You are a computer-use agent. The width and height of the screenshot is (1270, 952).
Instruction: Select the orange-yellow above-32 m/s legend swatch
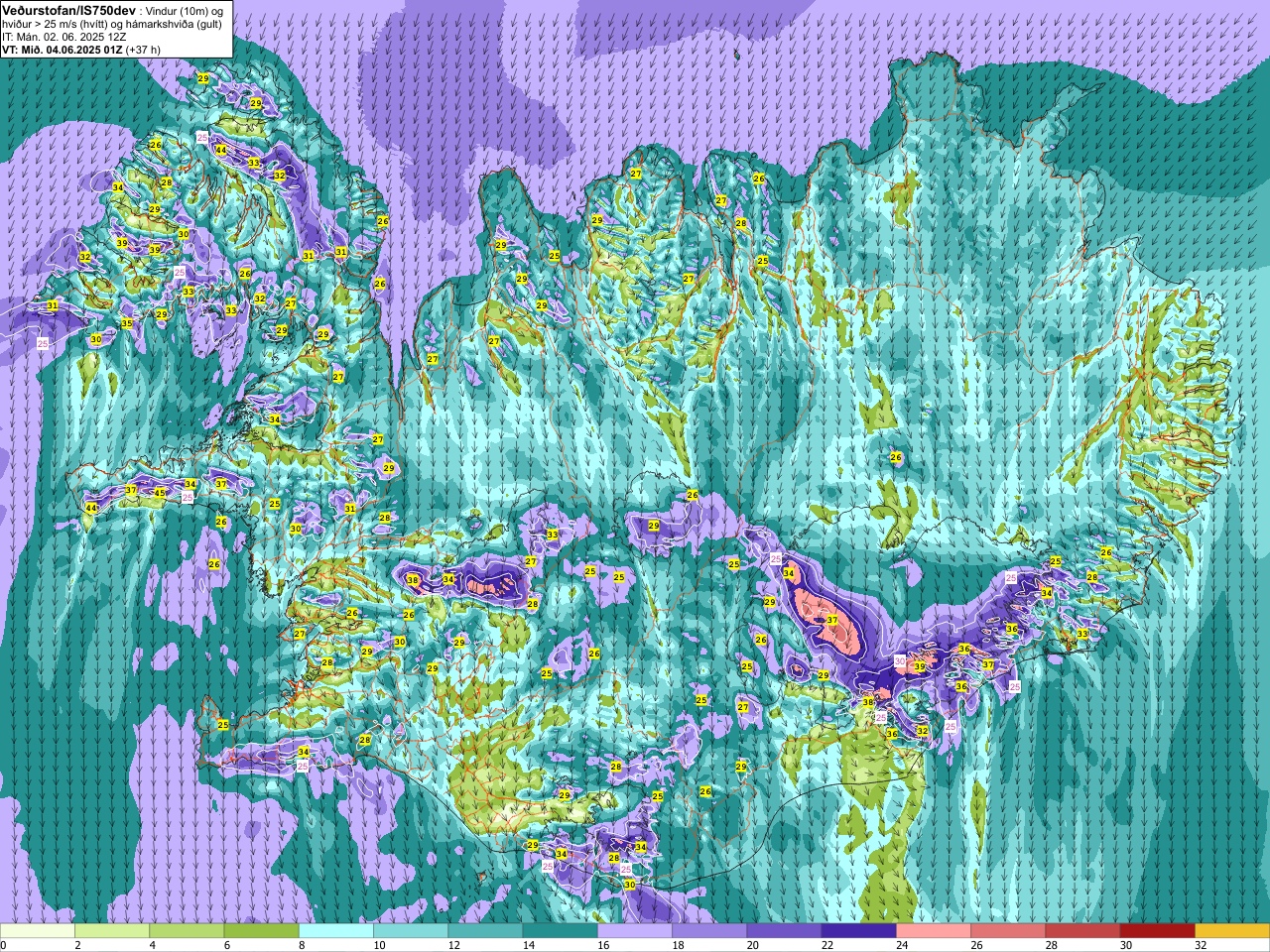point(1232,931)
